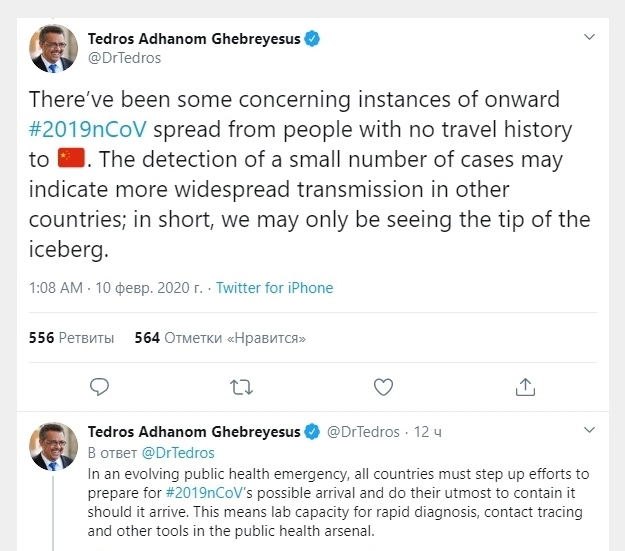Open main tweet options chevron

point(590,37)
